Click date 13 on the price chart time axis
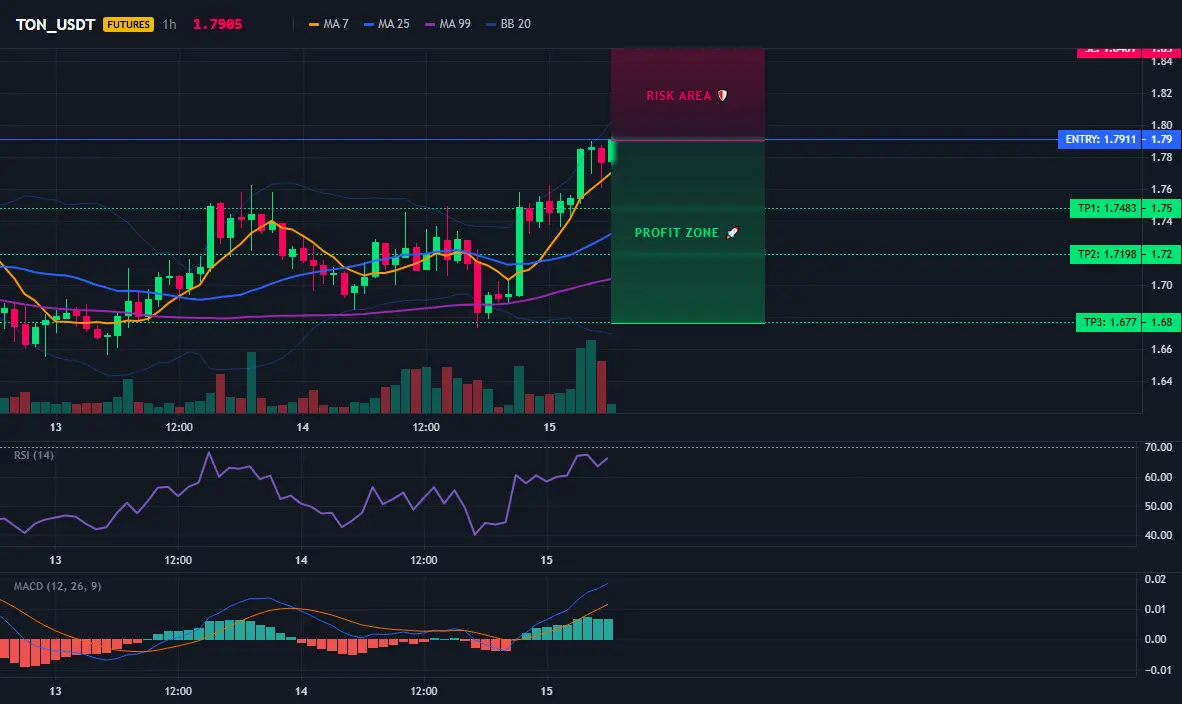This screenshot has width=1182, height=704. pyautogui.click(x=56, y=427)
